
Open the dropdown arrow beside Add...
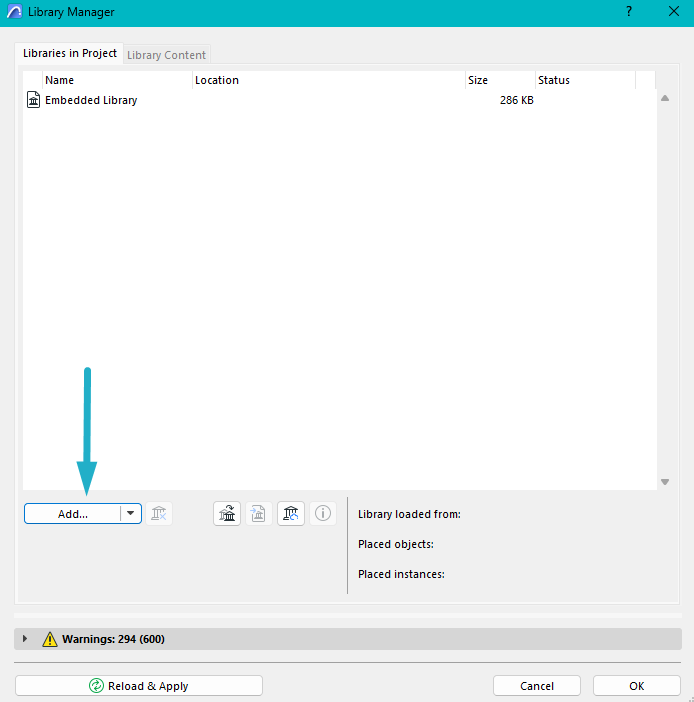point(130,514)
